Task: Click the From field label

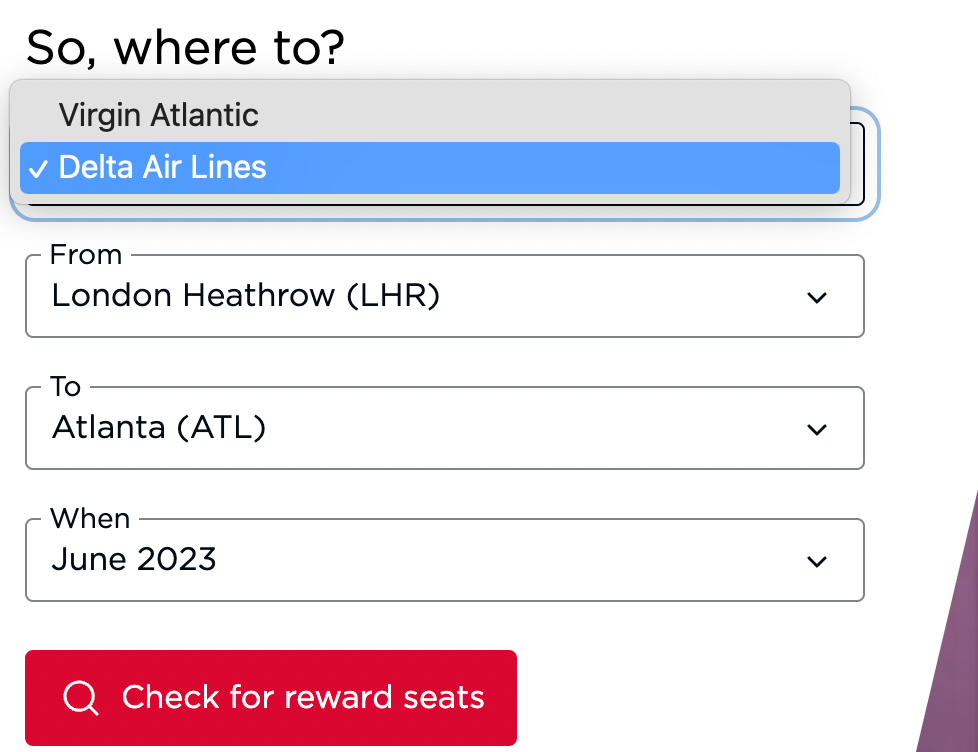Action: coord(86,254)
